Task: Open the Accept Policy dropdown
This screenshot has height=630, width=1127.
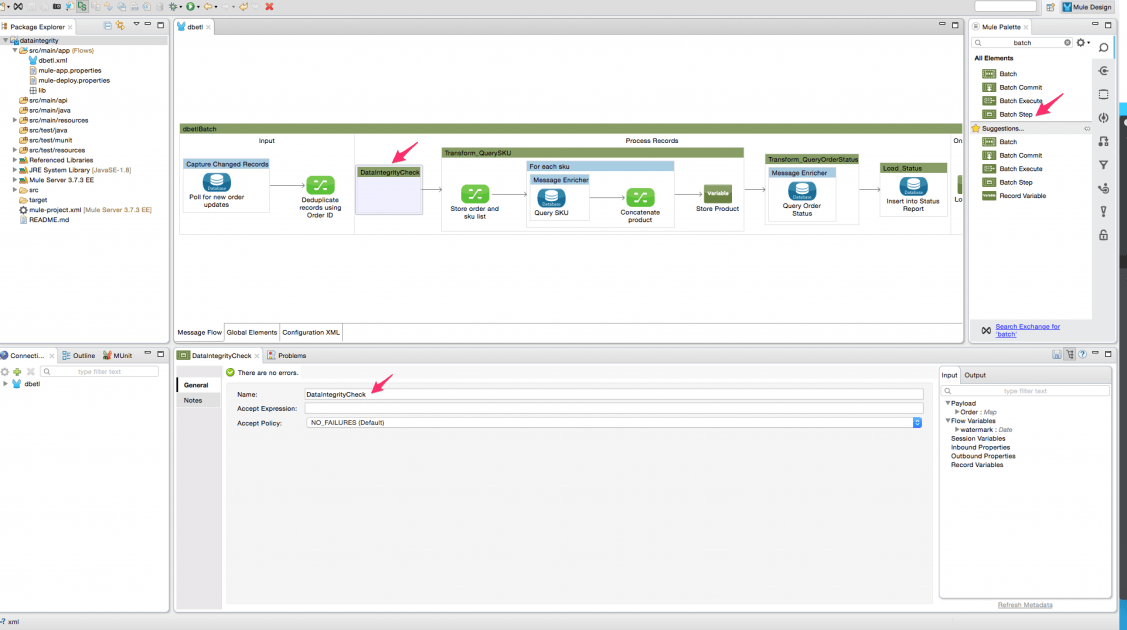Action: (x=916, y=421)
